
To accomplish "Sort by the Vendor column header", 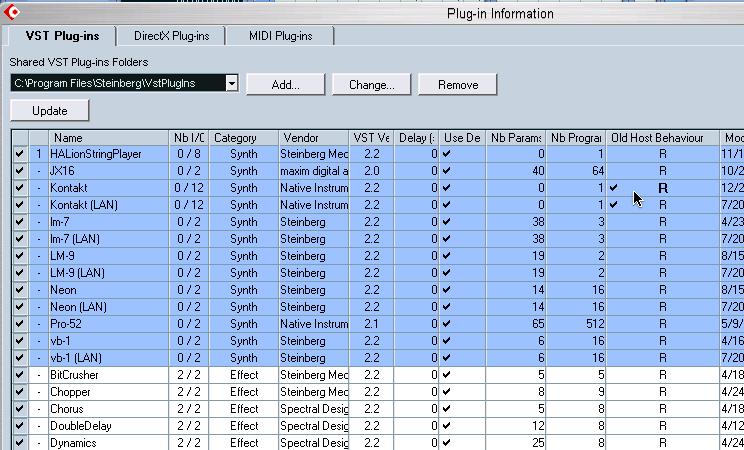I will pos(314,138).
